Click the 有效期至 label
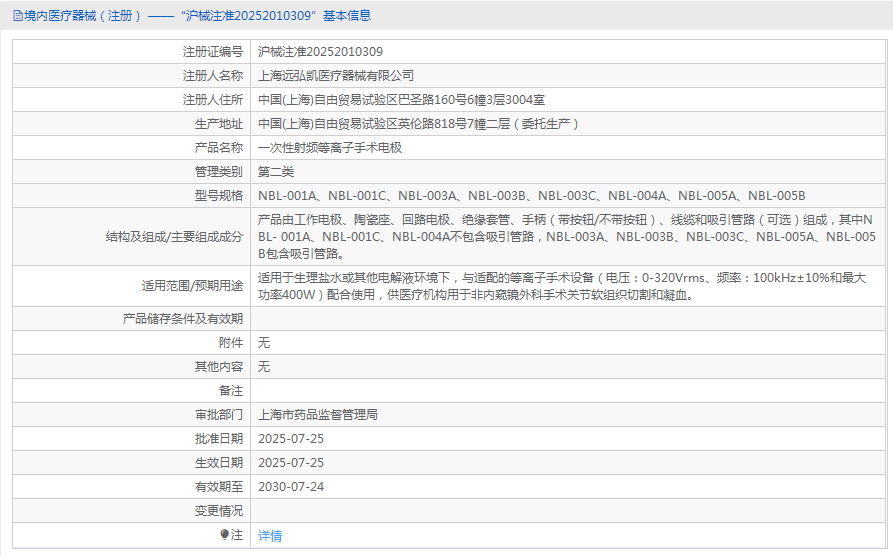 tap(219, 486)
